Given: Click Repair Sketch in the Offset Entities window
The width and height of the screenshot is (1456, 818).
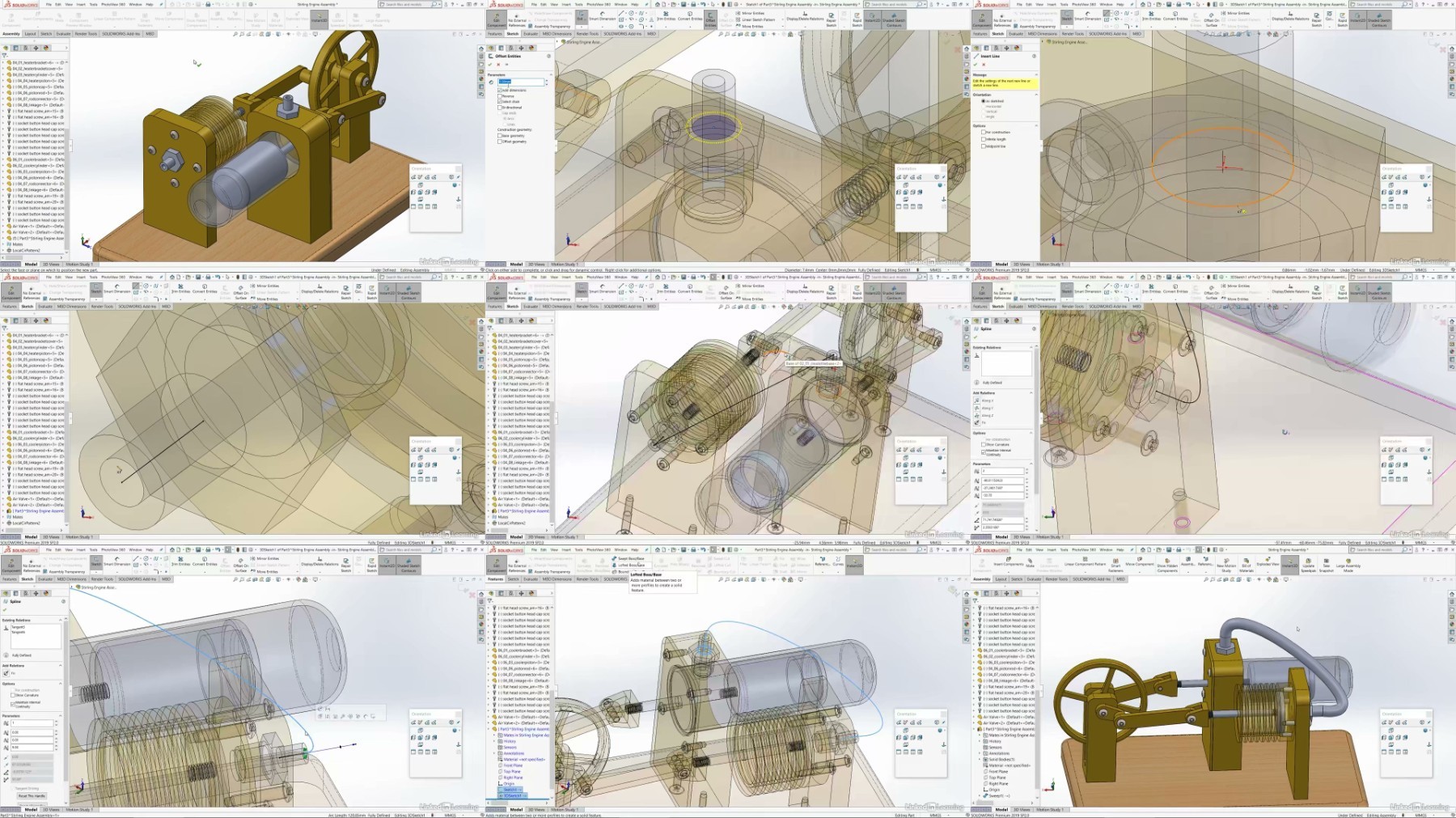Looking at the screenshot, I should [x=831, y=20].
